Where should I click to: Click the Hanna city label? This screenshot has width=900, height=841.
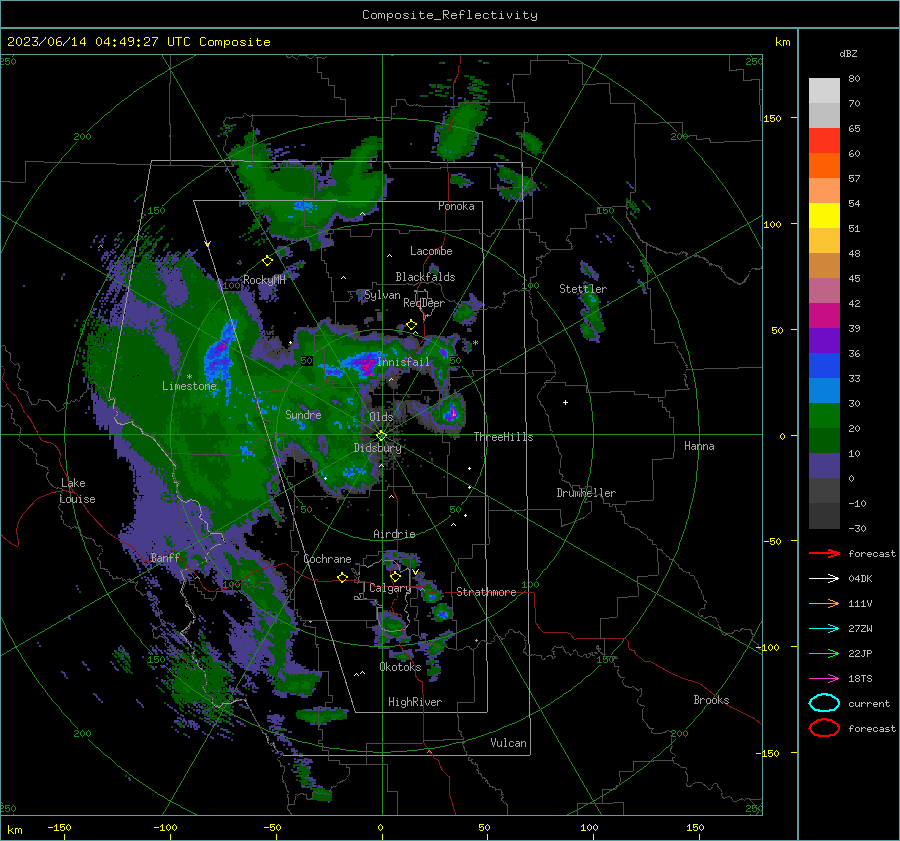[x=699, y=446]
